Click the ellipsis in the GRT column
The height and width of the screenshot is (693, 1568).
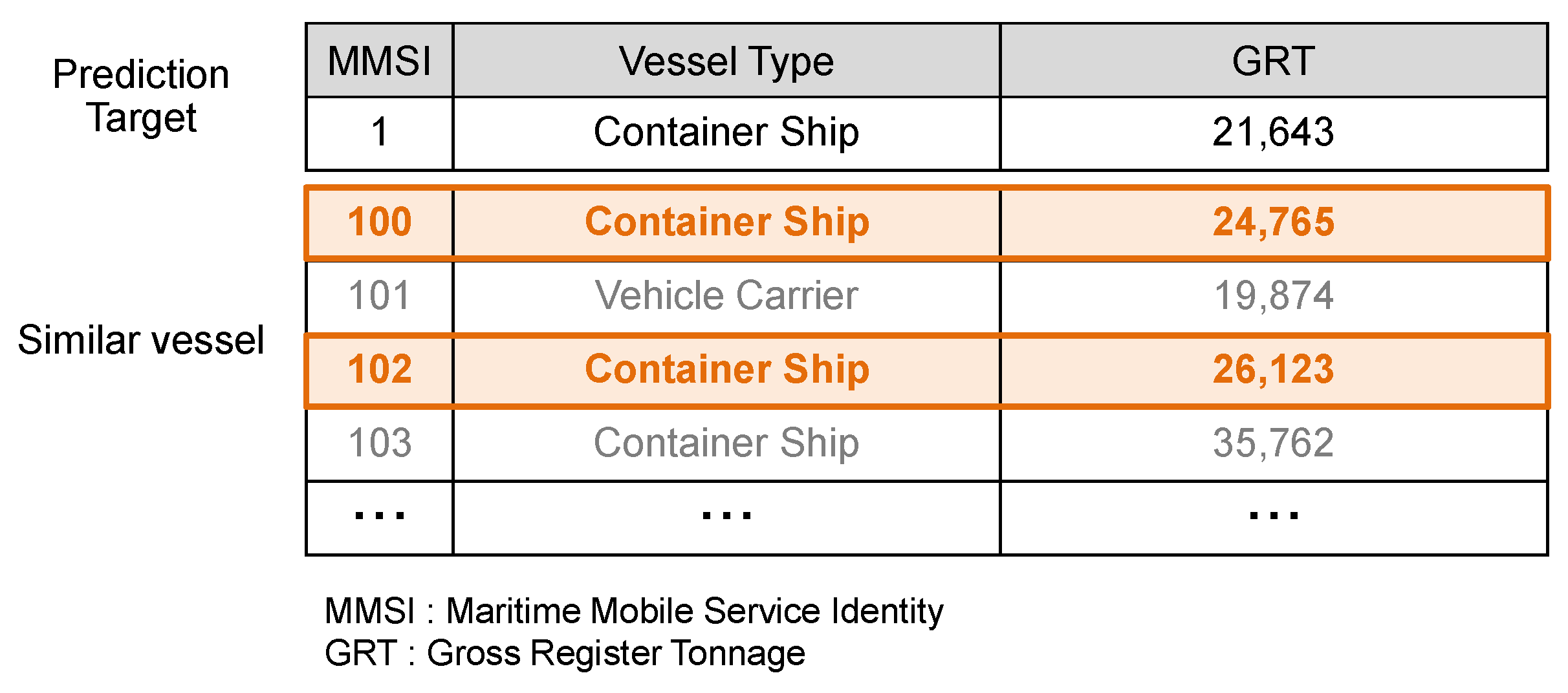[x=1273, y=516]
